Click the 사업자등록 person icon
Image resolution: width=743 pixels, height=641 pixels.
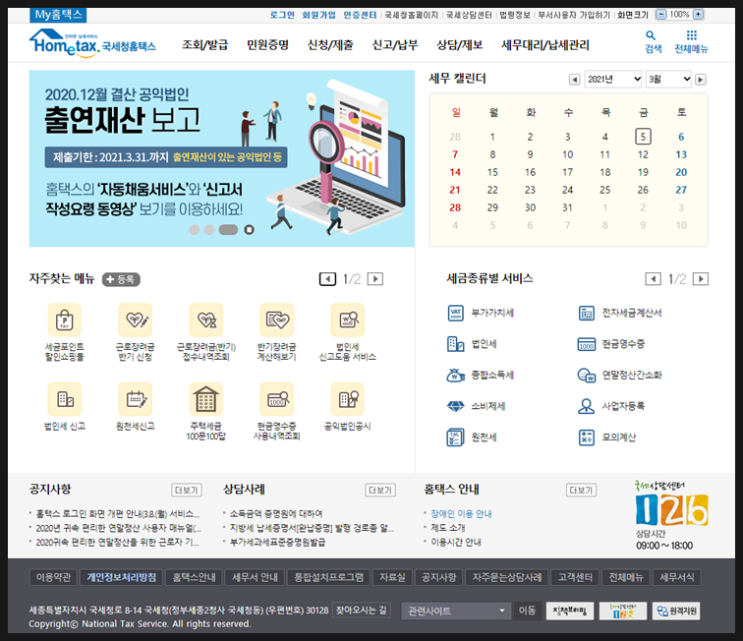[x=587, y=406]
